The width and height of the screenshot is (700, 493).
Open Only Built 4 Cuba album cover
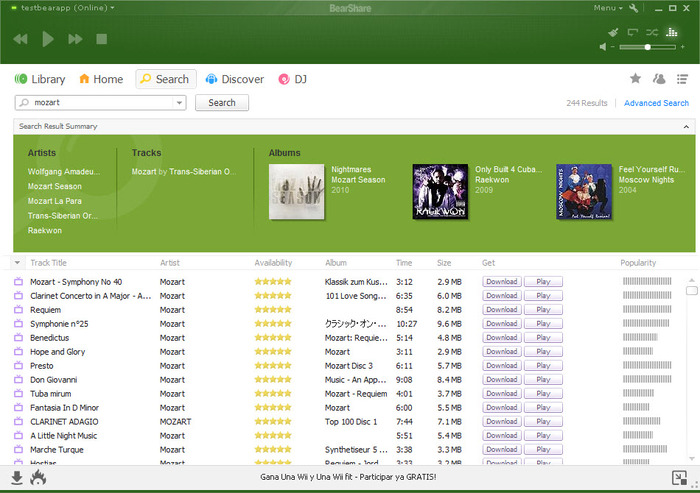440,192
